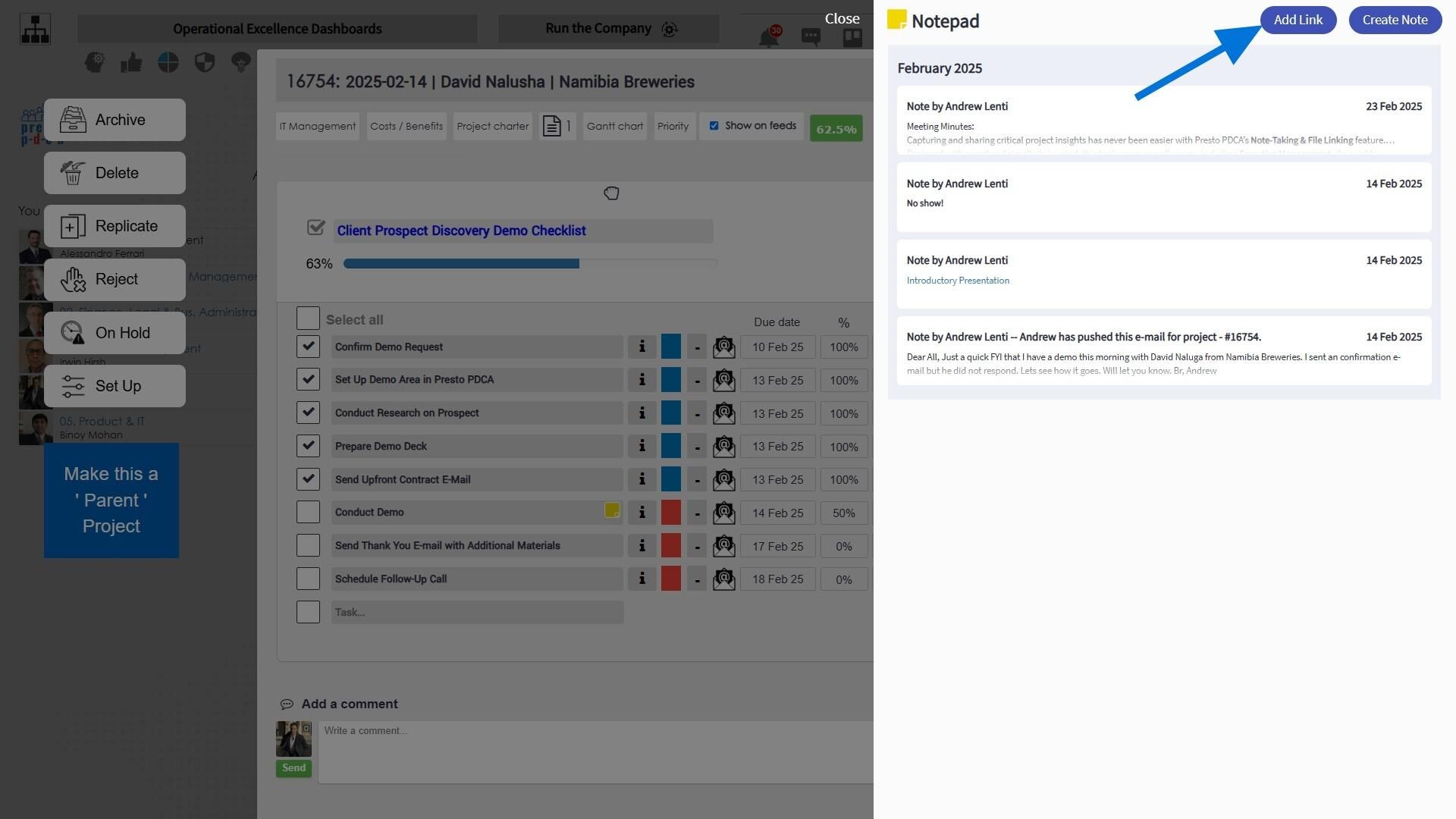
Task: Click the red status swatch for Conduct Demo
Action: pos(671,513)
